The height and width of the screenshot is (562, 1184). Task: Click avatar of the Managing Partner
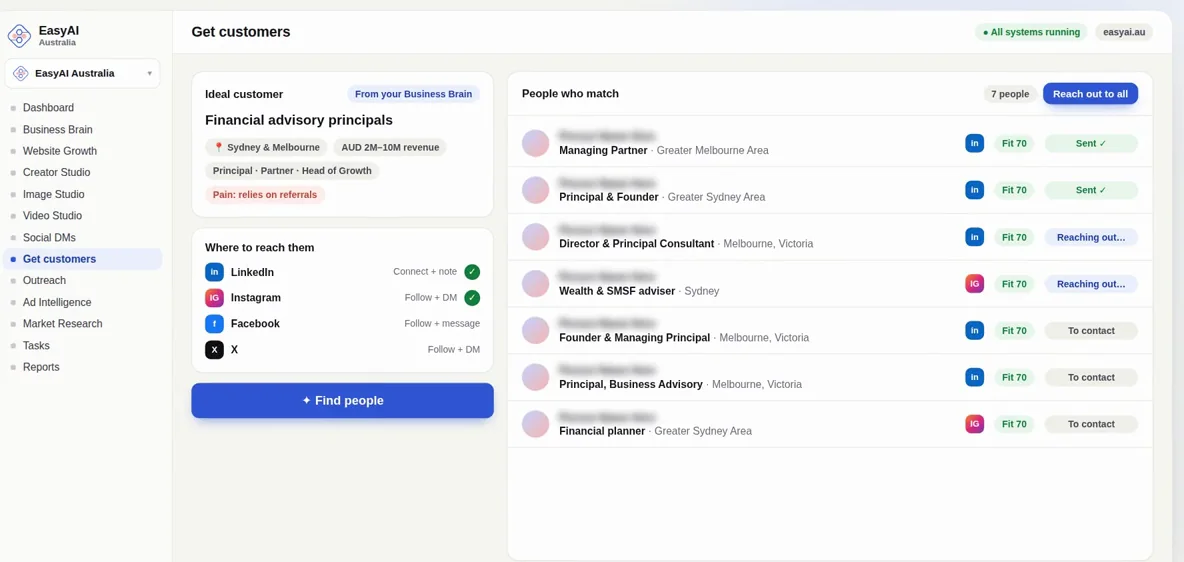click(x=535, y=144)
